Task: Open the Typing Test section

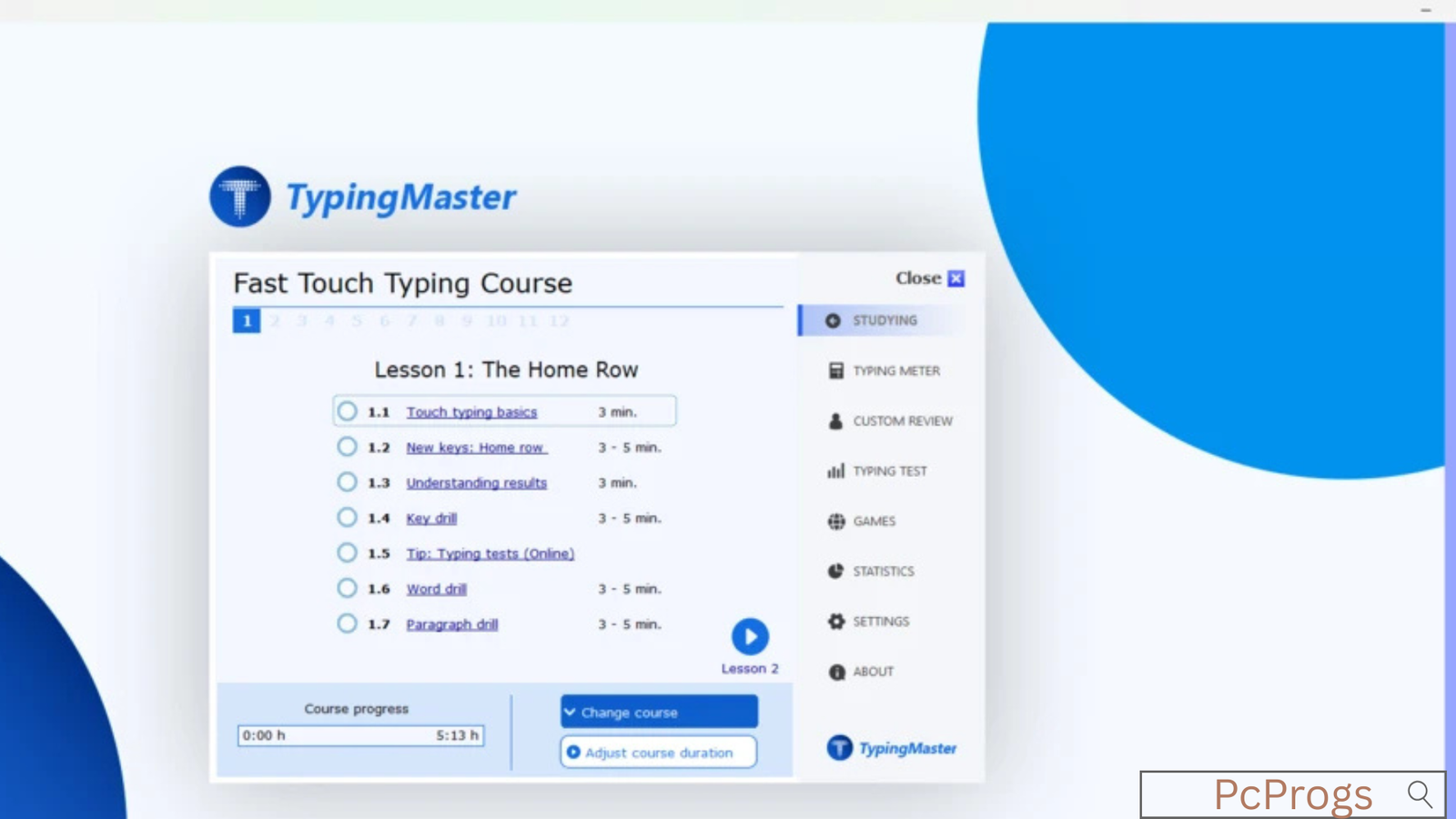Action: pos(890,470)
